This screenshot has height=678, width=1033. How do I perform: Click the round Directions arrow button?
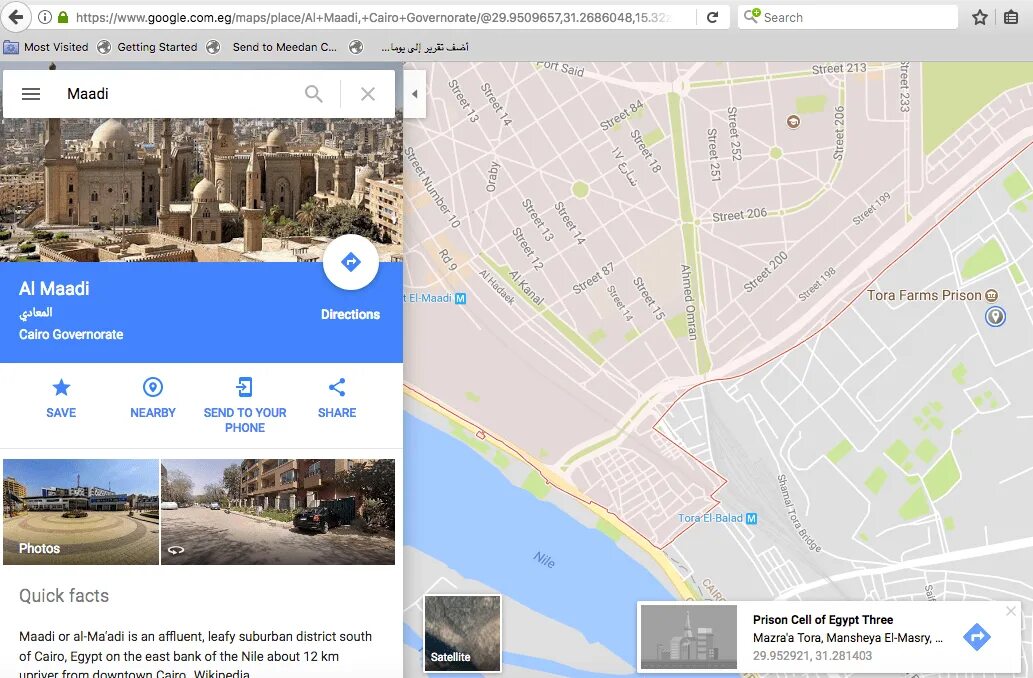tap(350, 262)
